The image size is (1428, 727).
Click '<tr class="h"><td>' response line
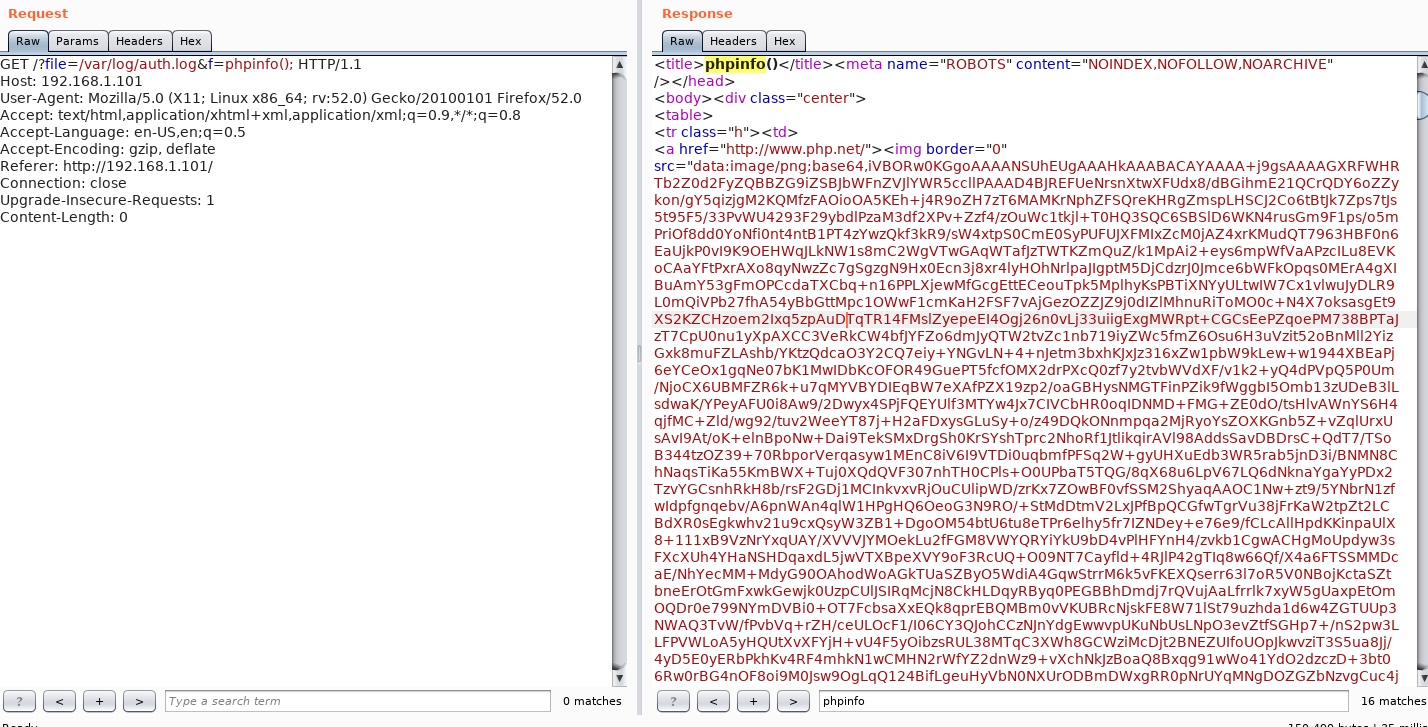click(726, 132)
